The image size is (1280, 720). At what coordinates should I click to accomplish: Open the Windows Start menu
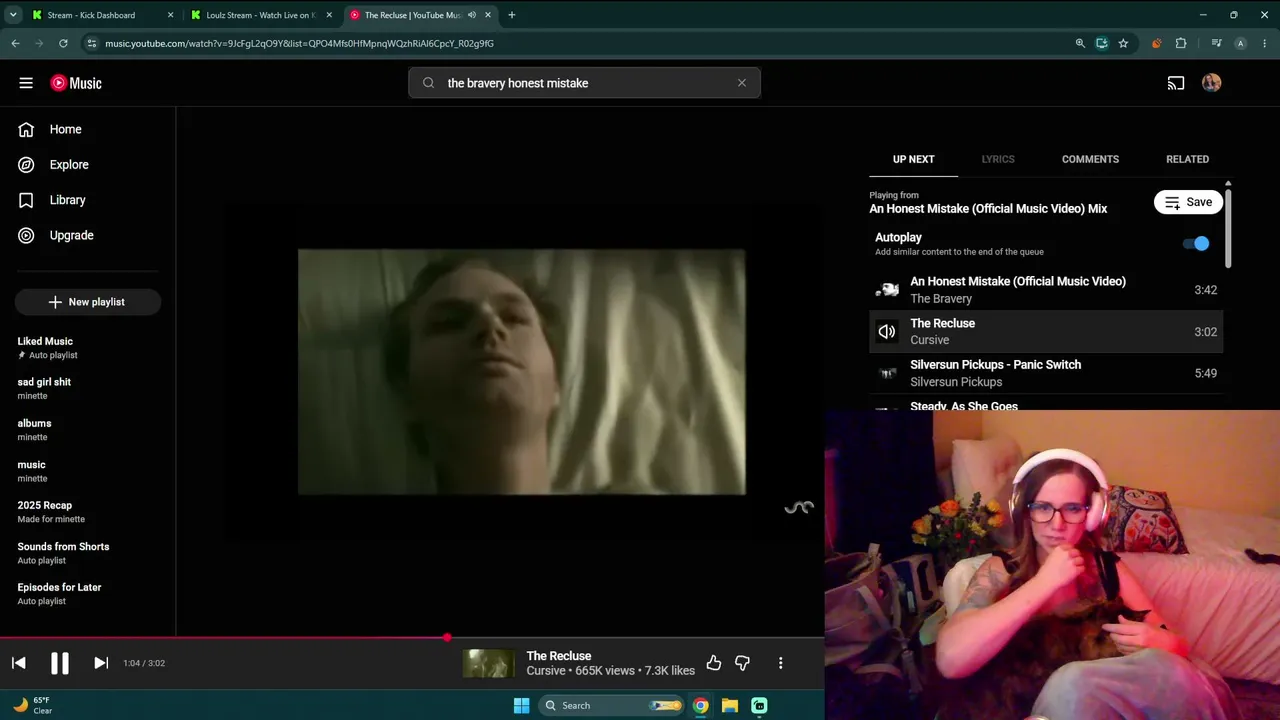pos(521,705)
